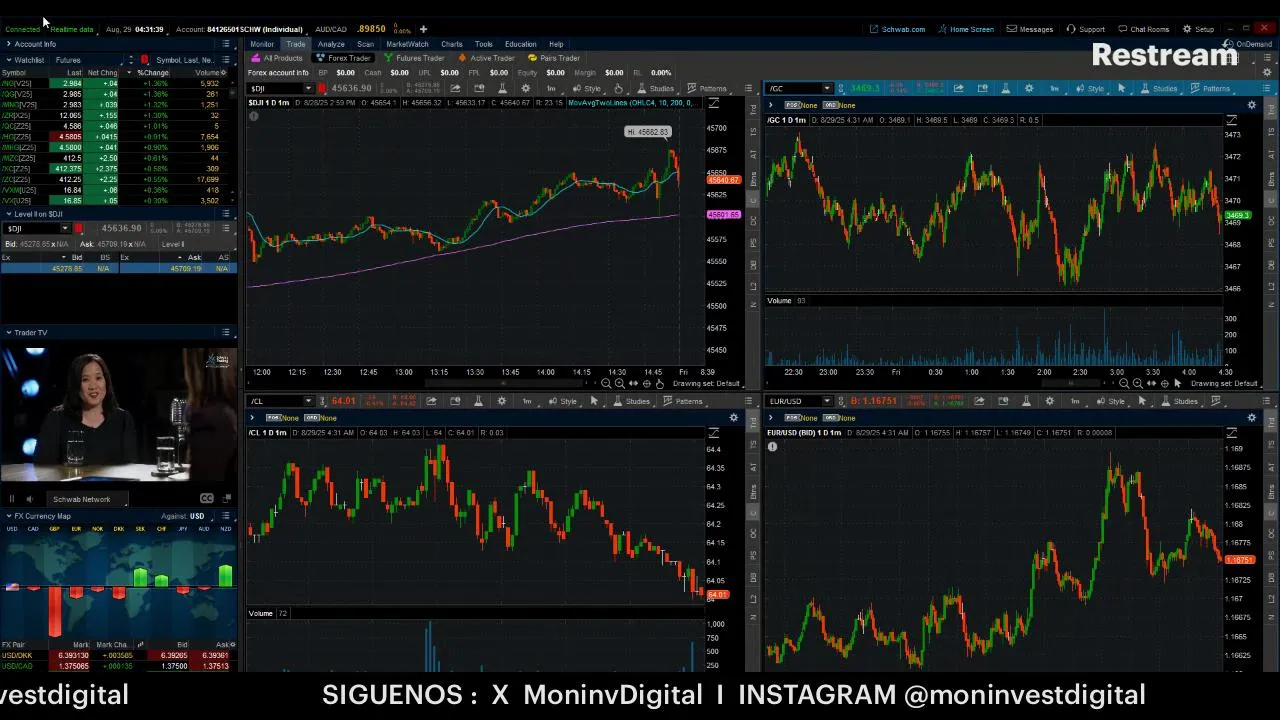Sort watchlist by %Change column
This screenshot has width=1280, height=720.
(x=153, y=73)
